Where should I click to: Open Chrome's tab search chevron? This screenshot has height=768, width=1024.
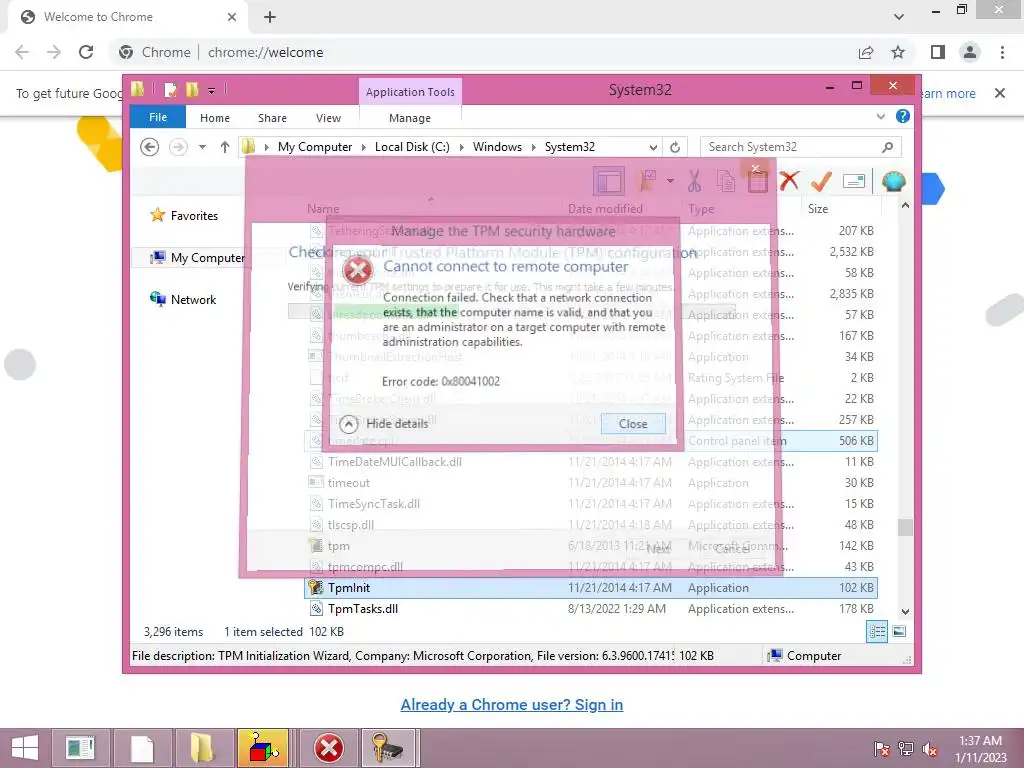click(x=899, y=17)
